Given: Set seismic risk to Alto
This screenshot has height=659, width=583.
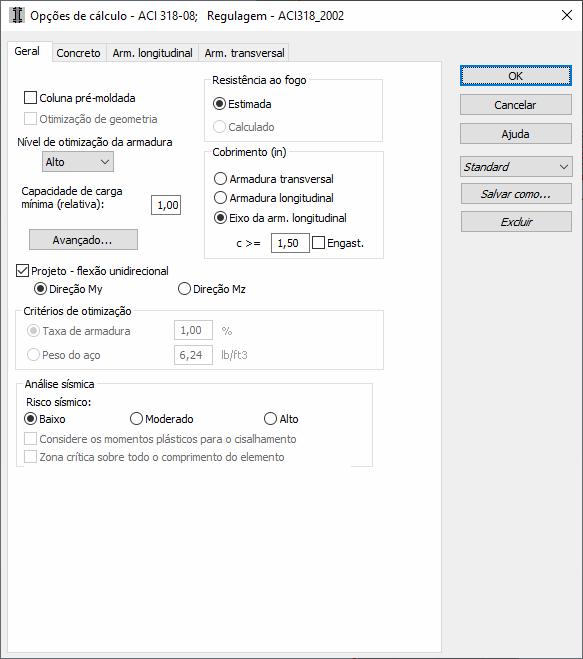Looking at the screenshot, I should (270, 419).
